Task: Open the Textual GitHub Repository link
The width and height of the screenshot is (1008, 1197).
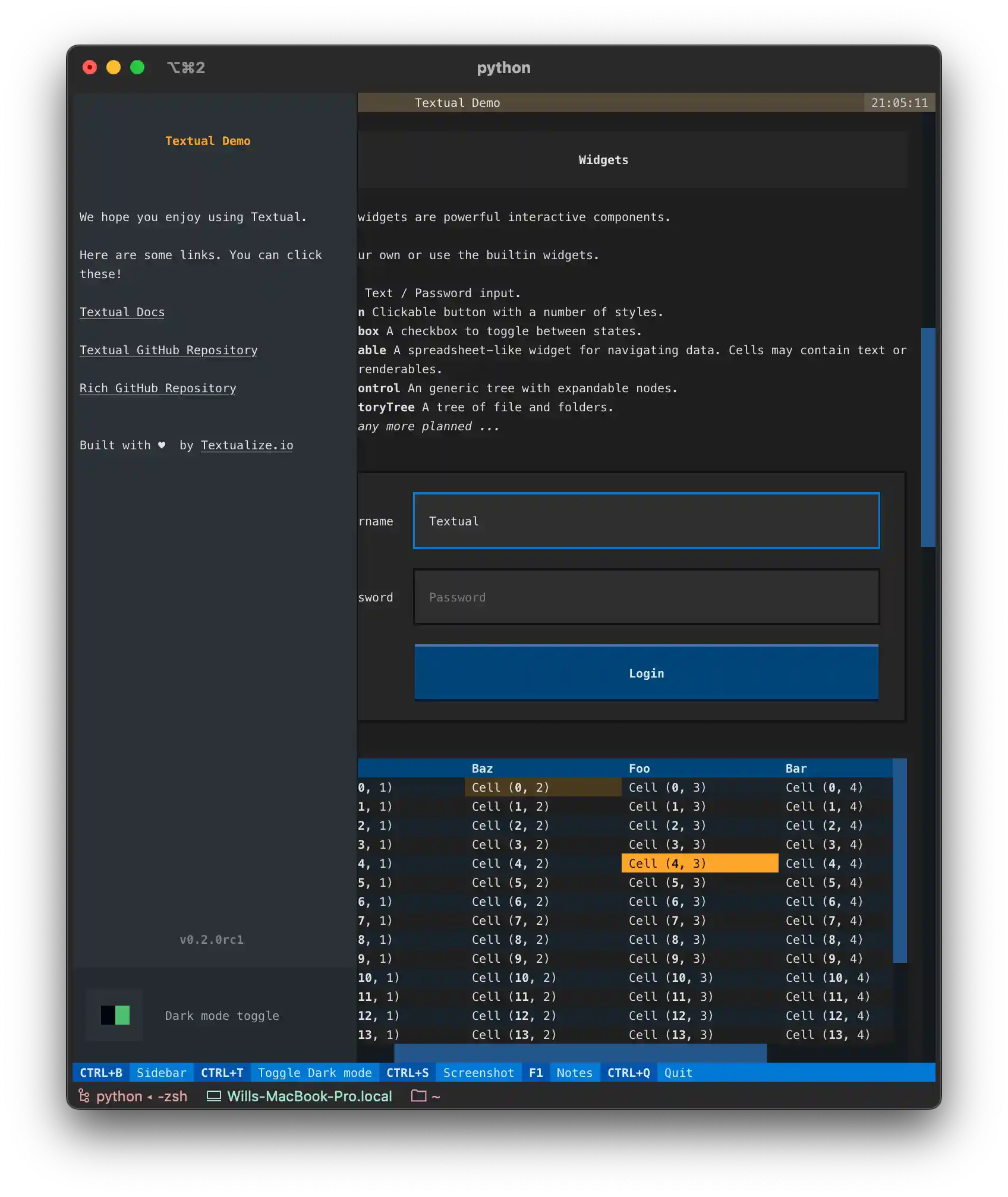Action: pos(168,350)
